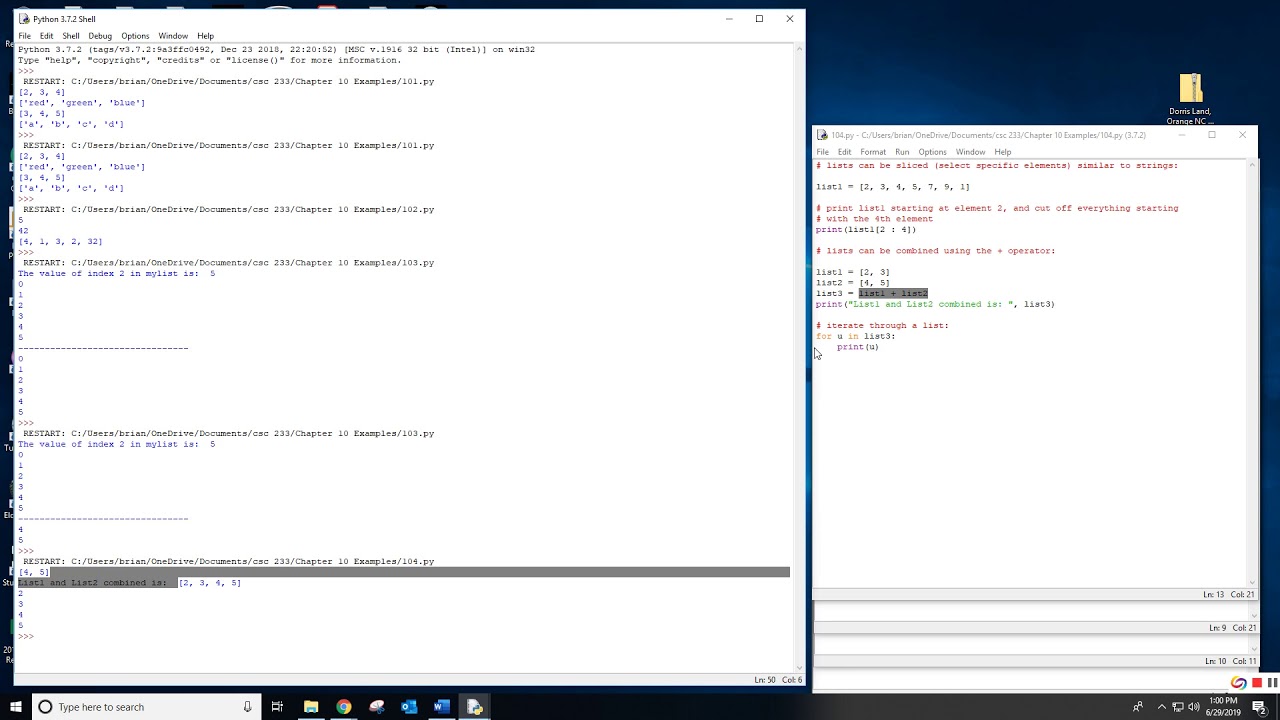Open Task View from the taskbar
The width and height of the screenshot is (1280, 720).
[278, 707]
